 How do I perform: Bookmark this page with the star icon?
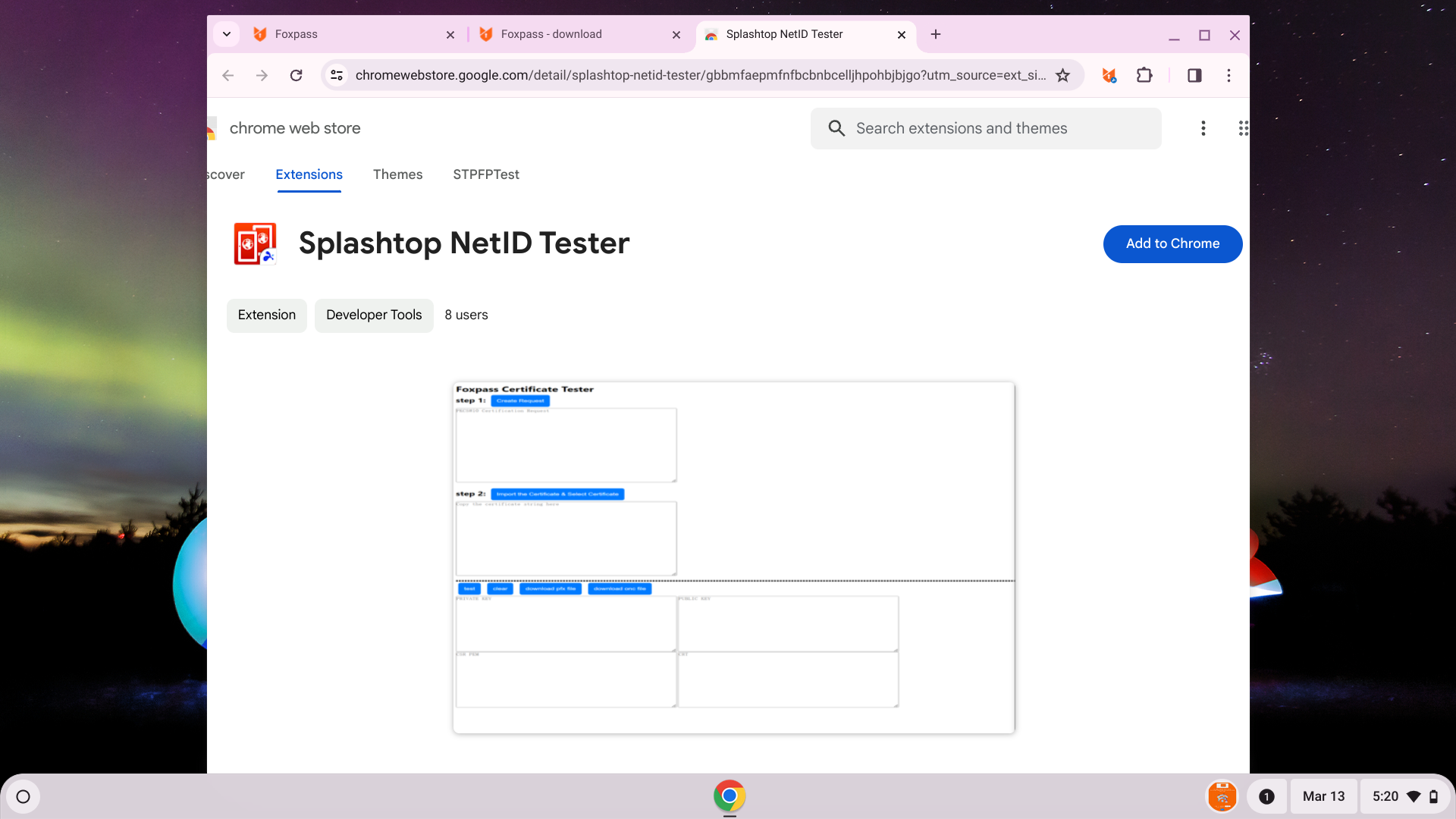coord(1062,75)
